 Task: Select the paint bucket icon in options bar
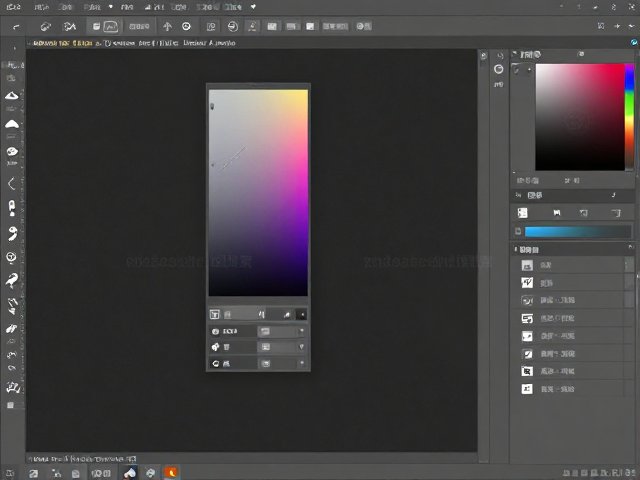click(96, 27)
